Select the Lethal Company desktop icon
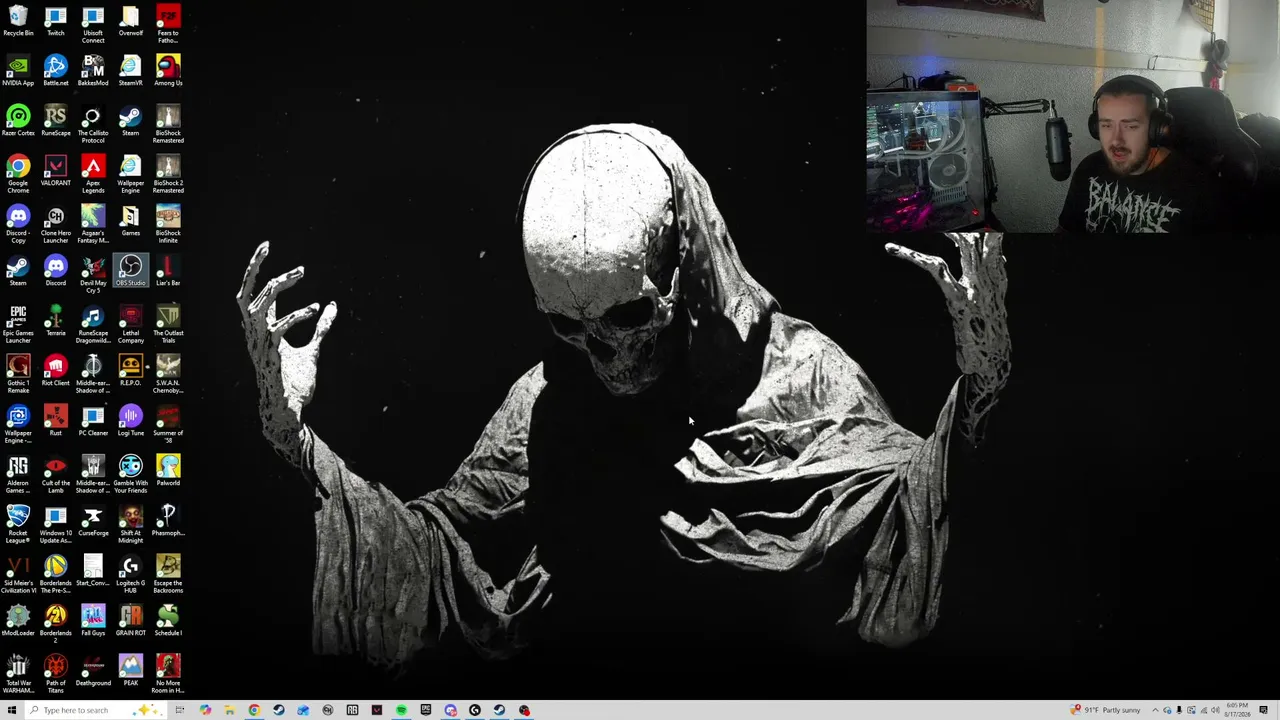This screenshot has height=720, width=1280. [130, 325]
